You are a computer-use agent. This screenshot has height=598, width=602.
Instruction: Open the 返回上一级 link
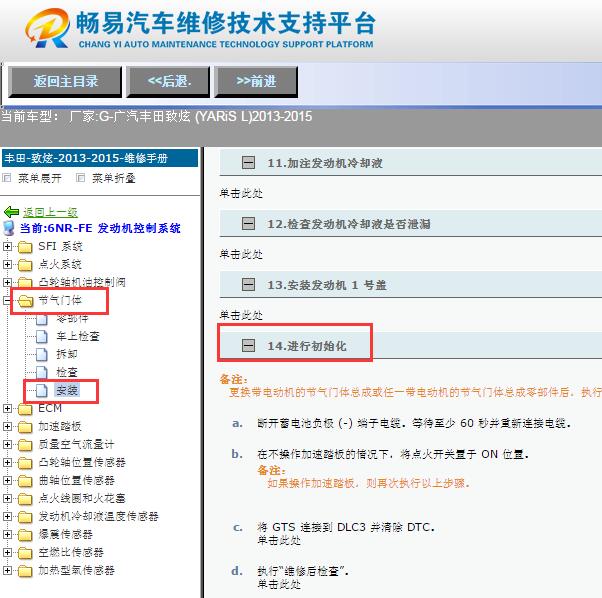(50, 212)
